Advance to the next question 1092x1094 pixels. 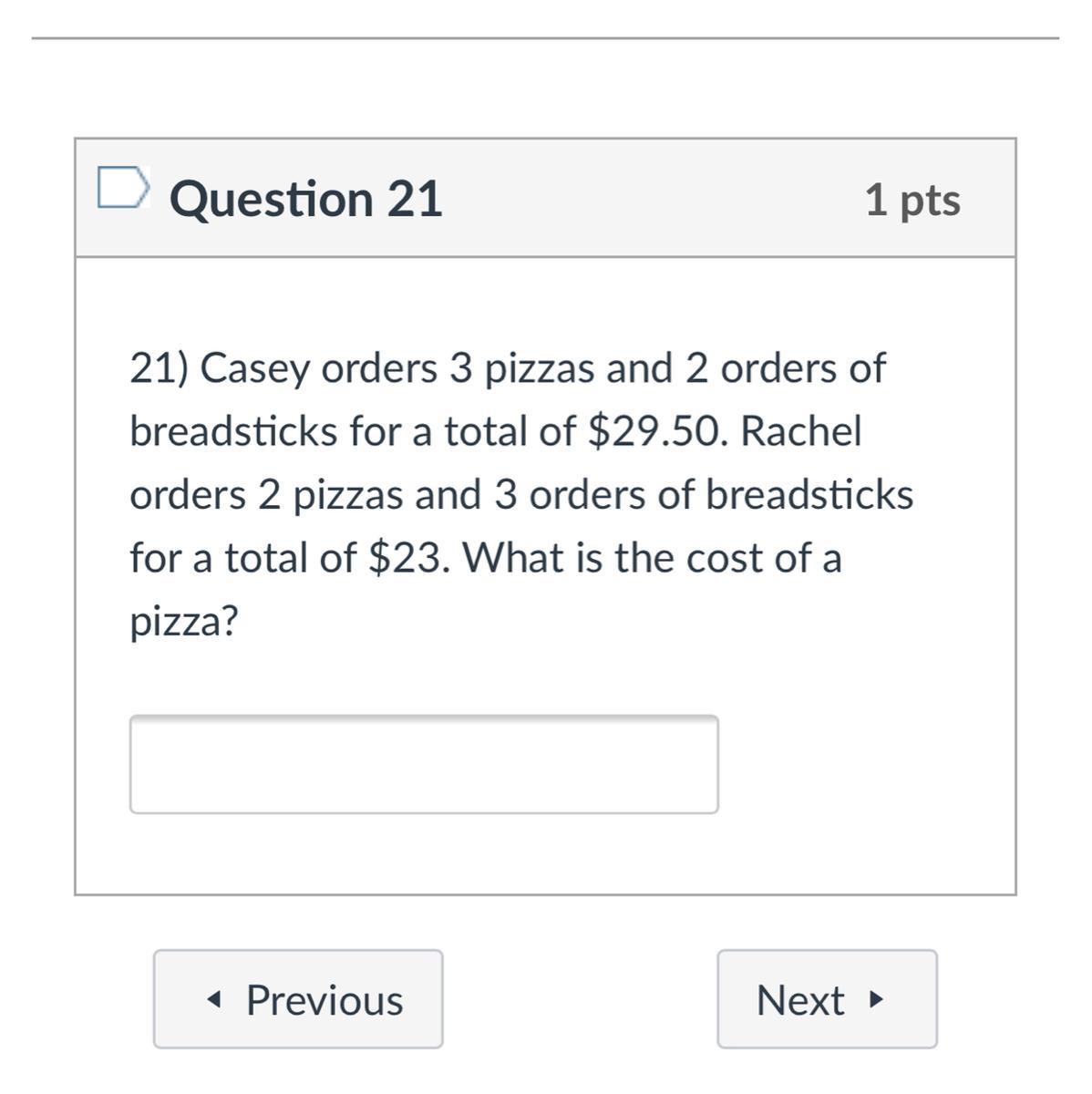826,999
